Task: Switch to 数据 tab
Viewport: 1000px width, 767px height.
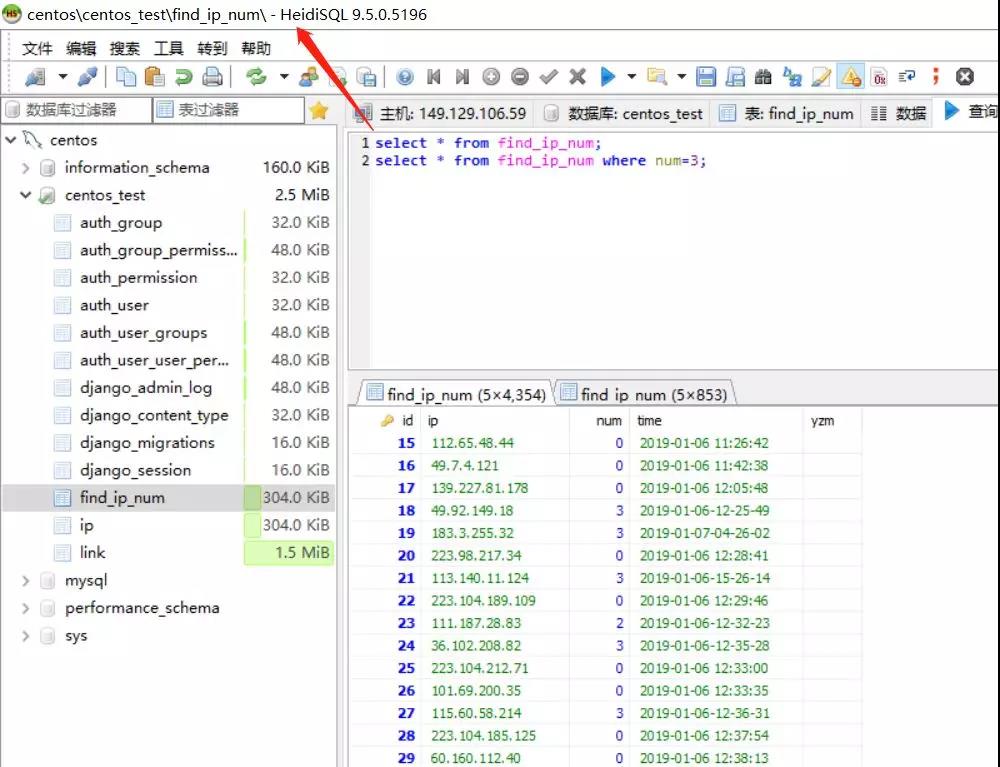Action: click(x=898, y=113)
